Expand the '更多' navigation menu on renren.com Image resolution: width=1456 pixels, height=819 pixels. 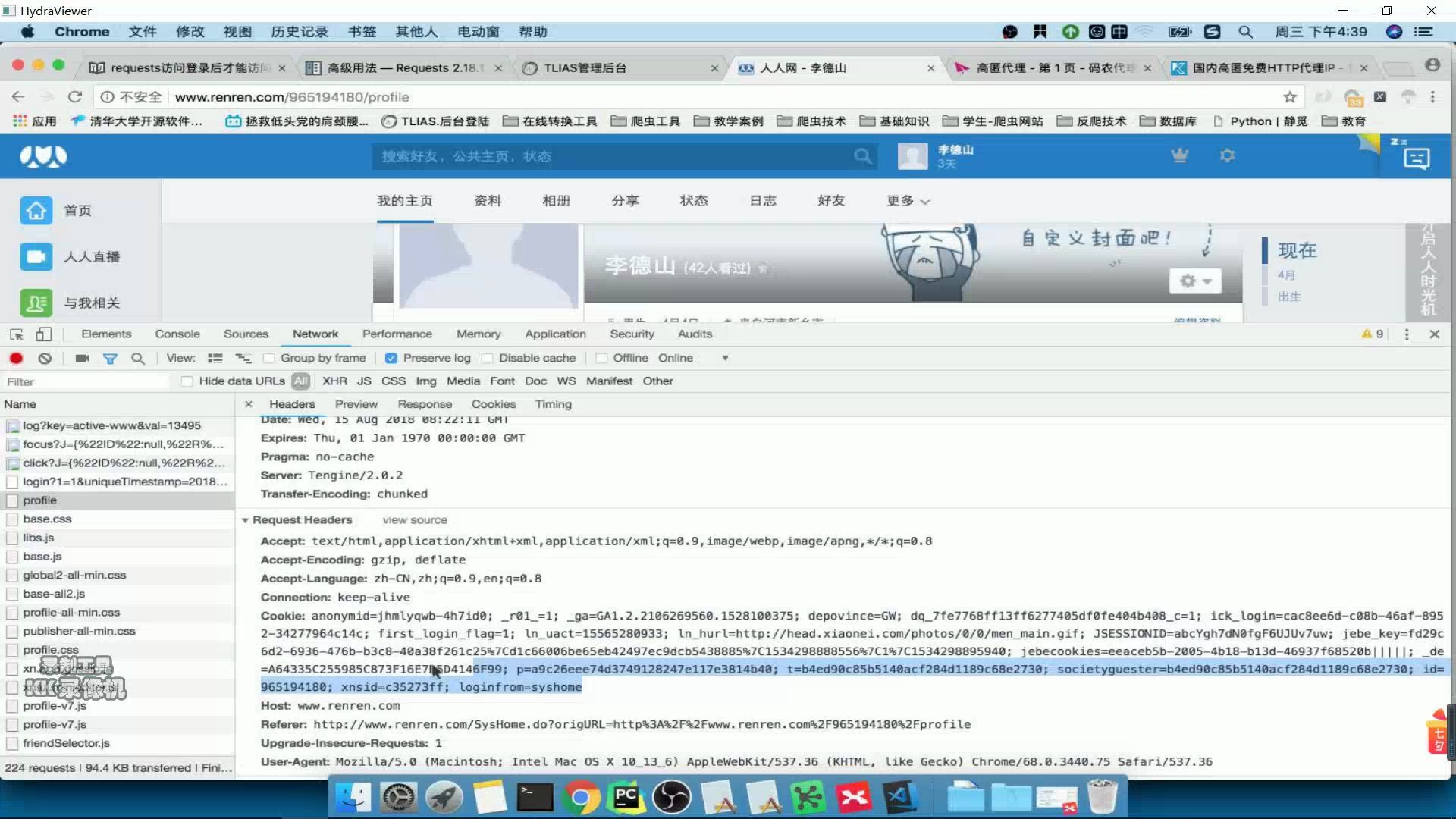pyautogui.click(x=903, y=201)
